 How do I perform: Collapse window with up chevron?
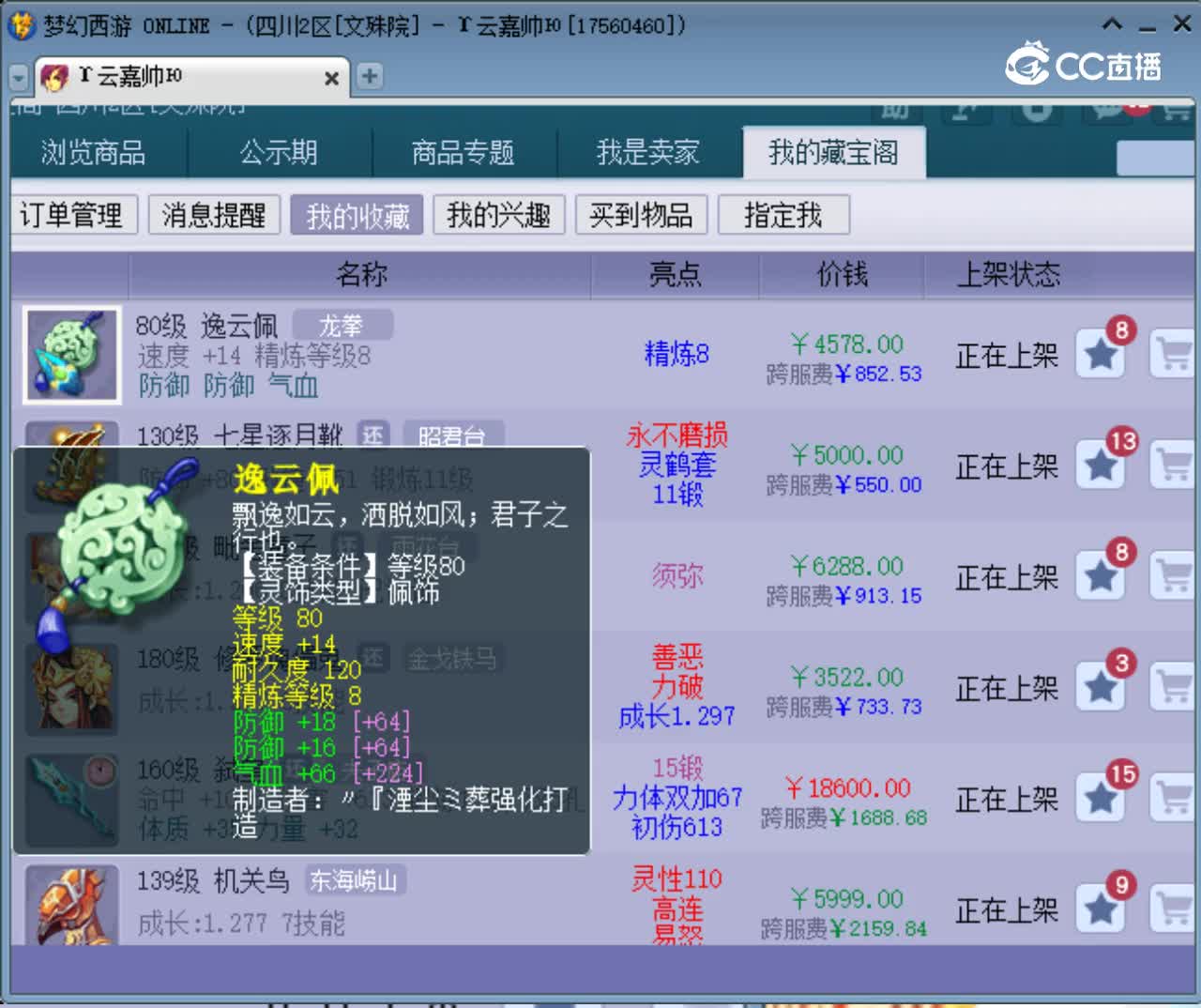tap(1112, 24)
